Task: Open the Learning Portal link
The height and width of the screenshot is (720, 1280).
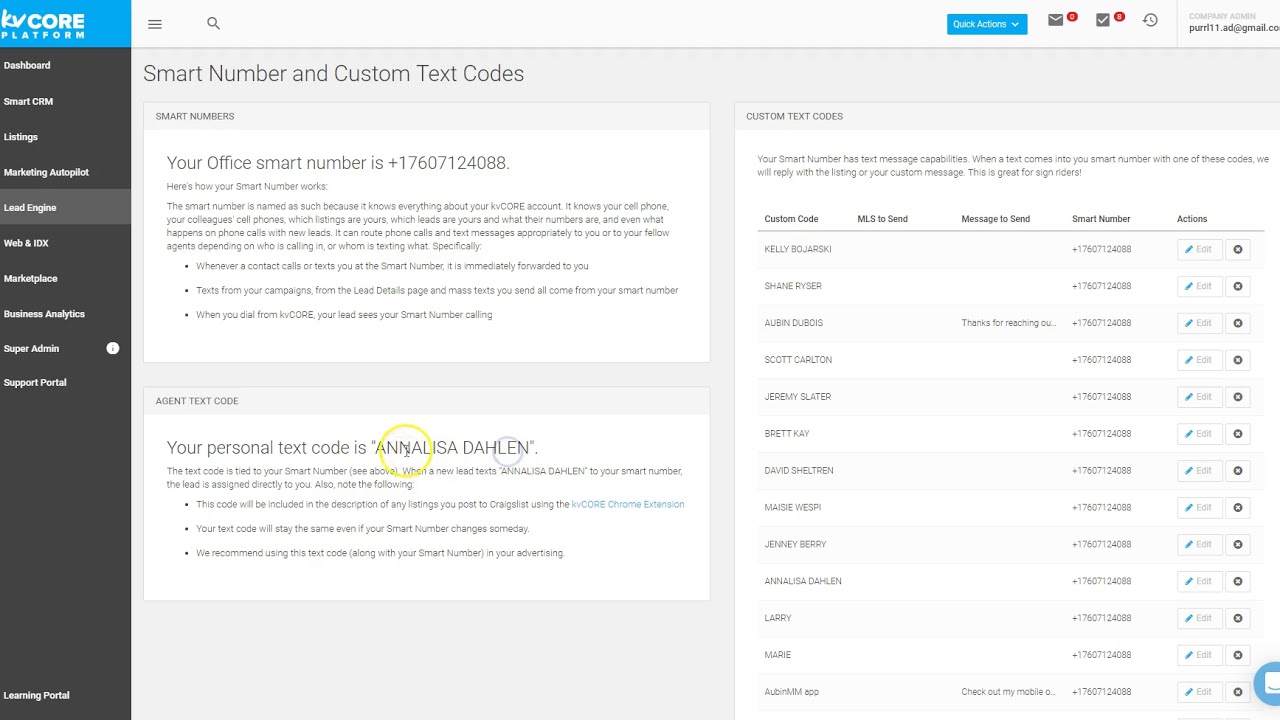Action: pos(36,695)
